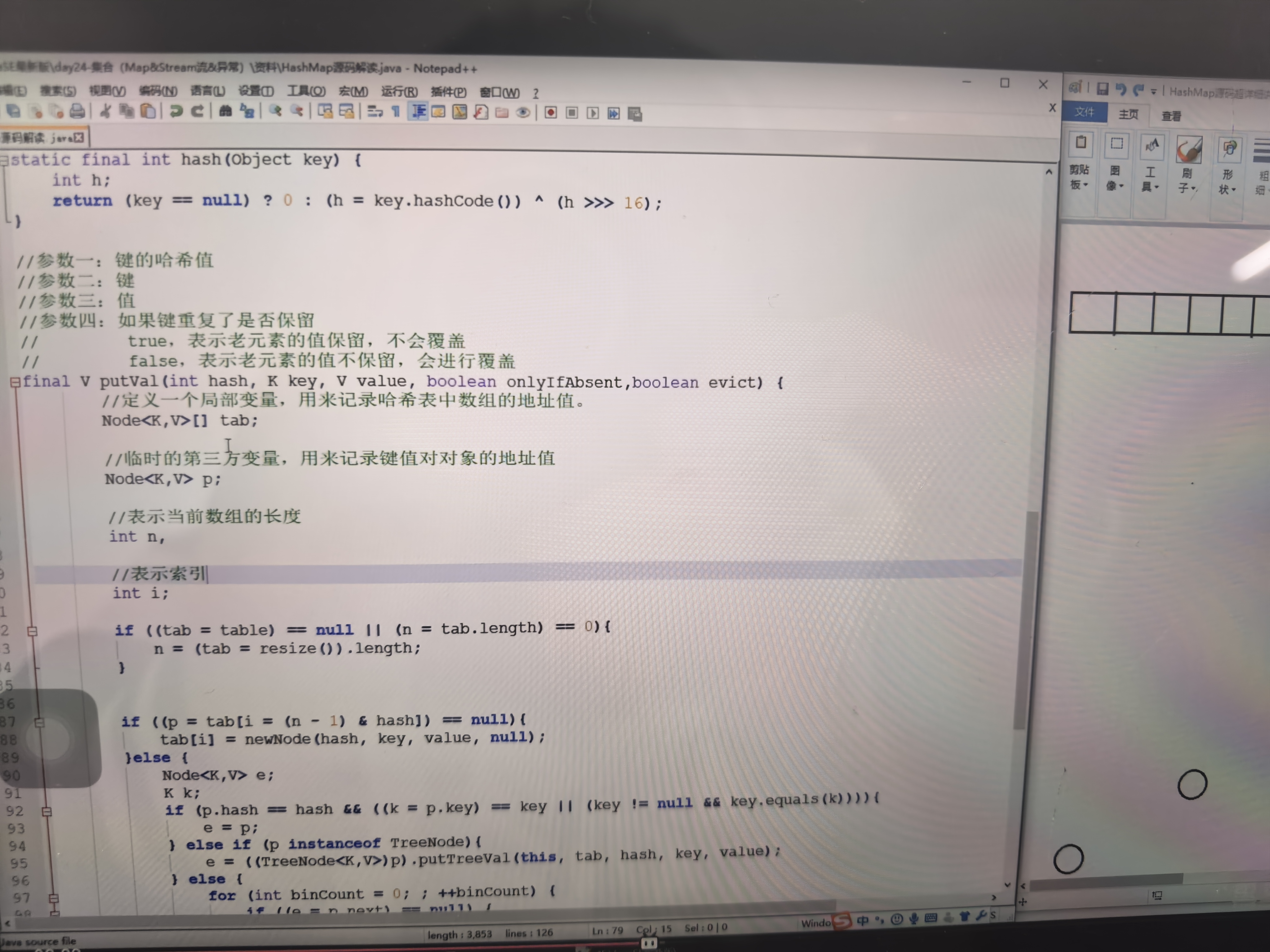The height and width of the screenshot is (952, 1270).
Task: Start macro recording with red dot icon
Action: (x=551, y=112)
